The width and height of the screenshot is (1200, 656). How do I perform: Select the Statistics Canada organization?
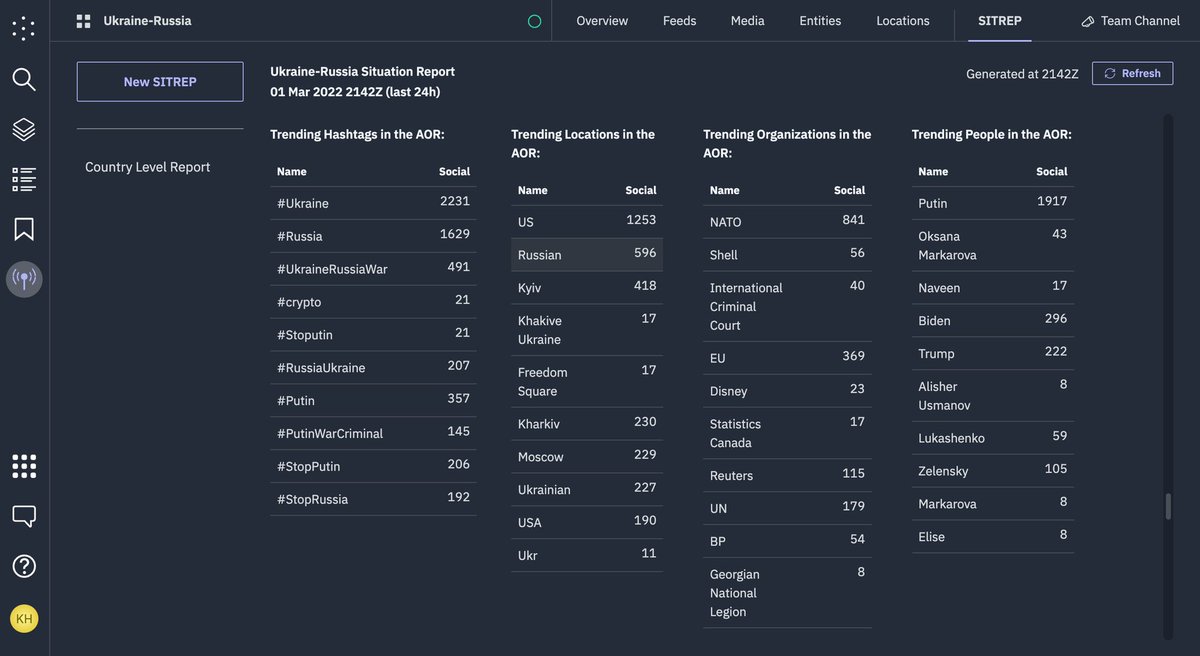tap(787, 433)
